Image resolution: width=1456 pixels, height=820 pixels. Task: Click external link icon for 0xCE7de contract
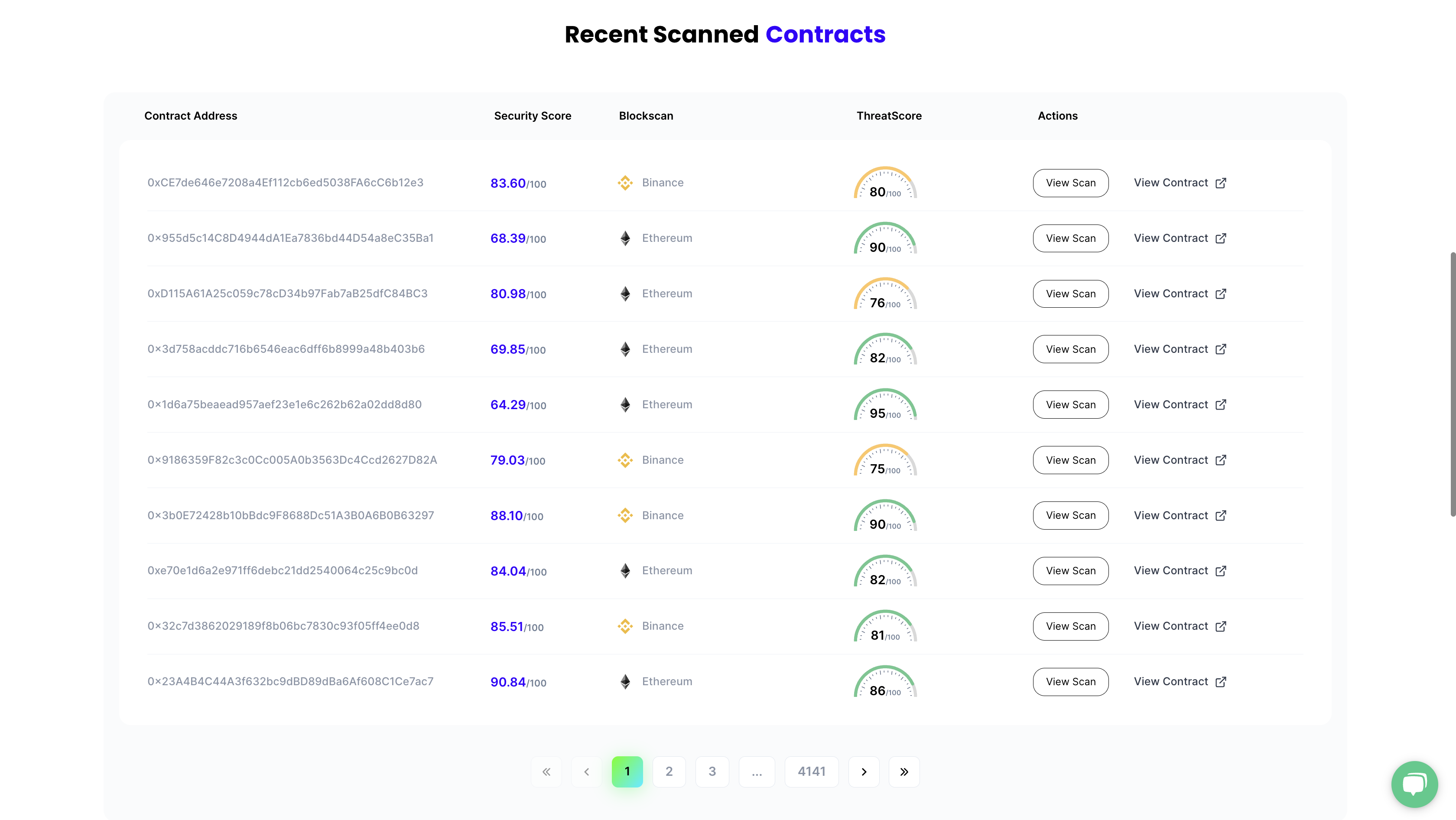pyautogui.click(x=1221, y=182)
